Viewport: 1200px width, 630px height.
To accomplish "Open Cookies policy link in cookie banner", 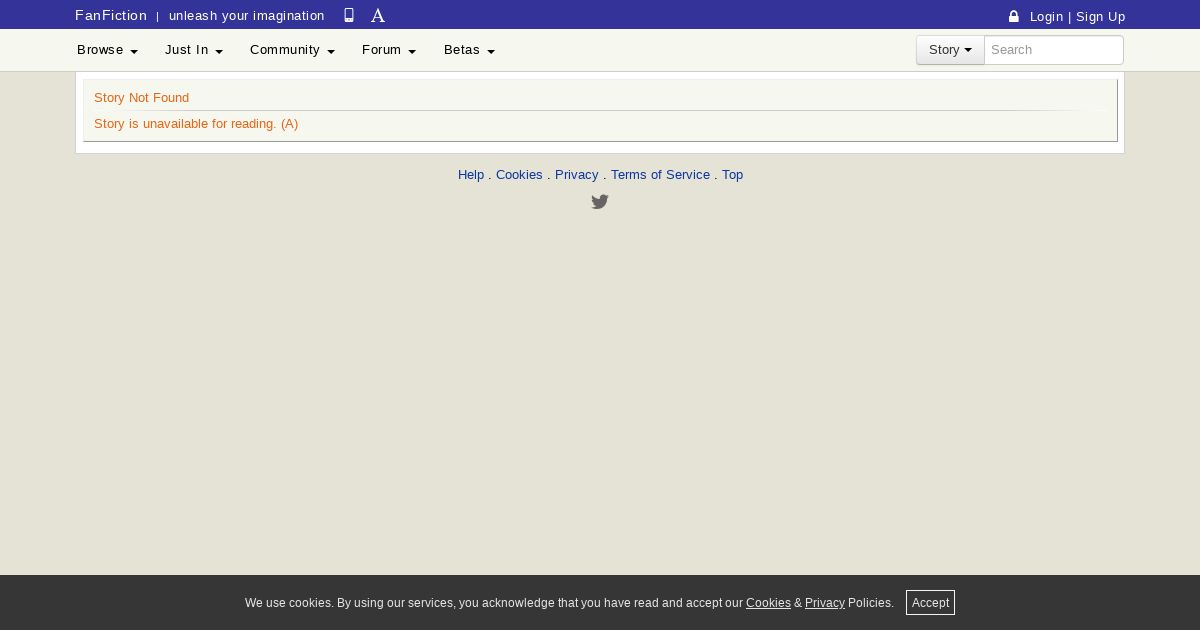I will (x=768, y=603).
